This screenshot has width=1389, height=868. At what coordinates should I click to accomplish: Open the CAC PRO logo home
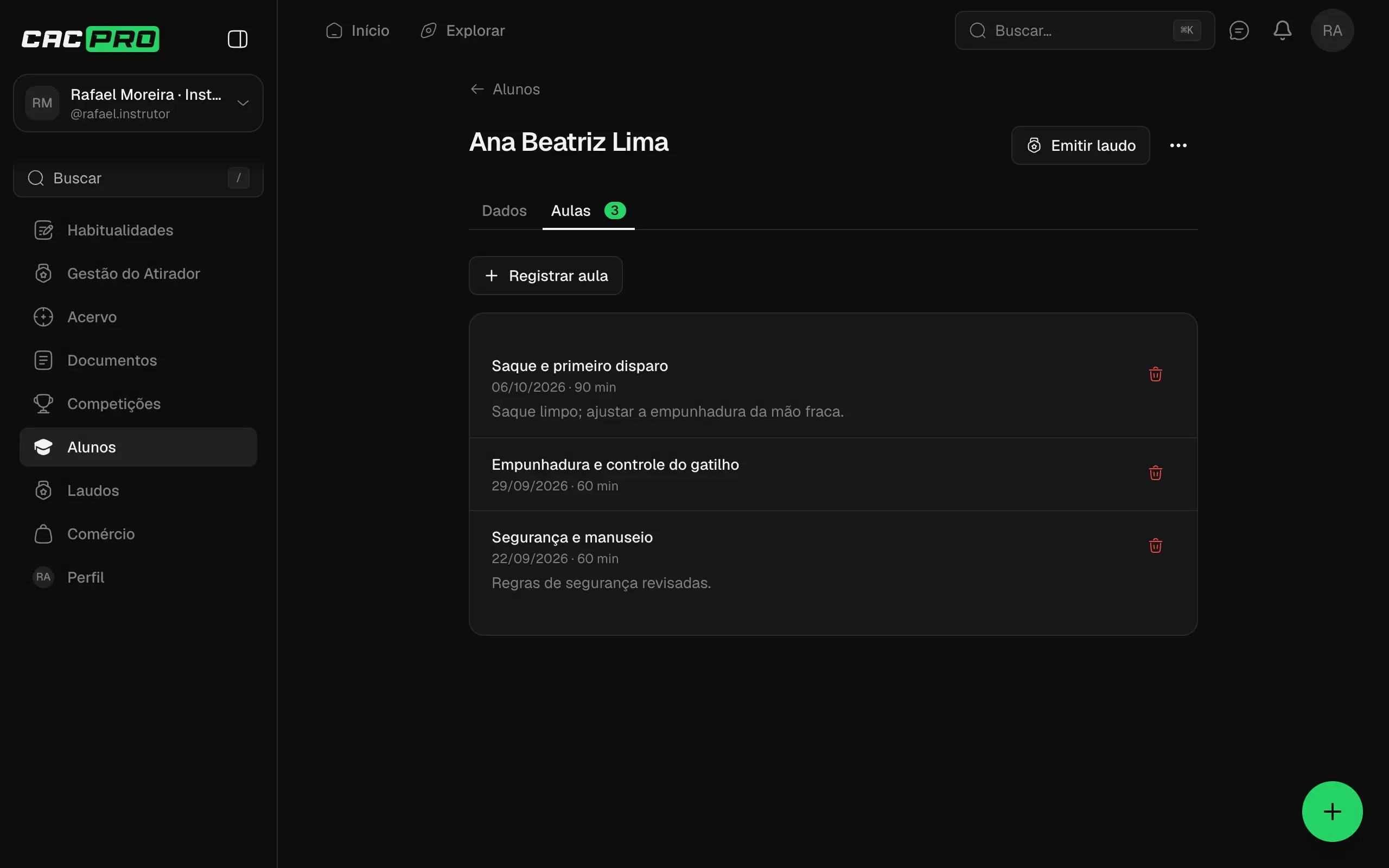click(x=90, y=39)
